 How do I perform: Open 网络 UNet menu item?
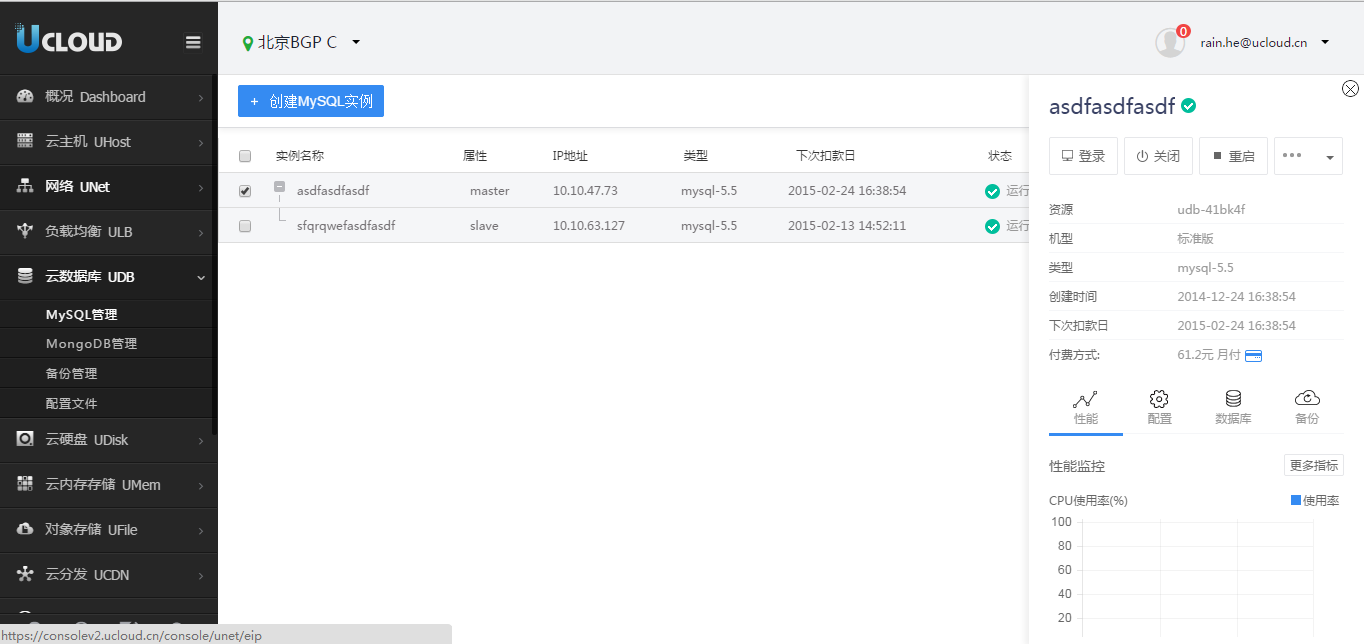click(x=107, y=187)
